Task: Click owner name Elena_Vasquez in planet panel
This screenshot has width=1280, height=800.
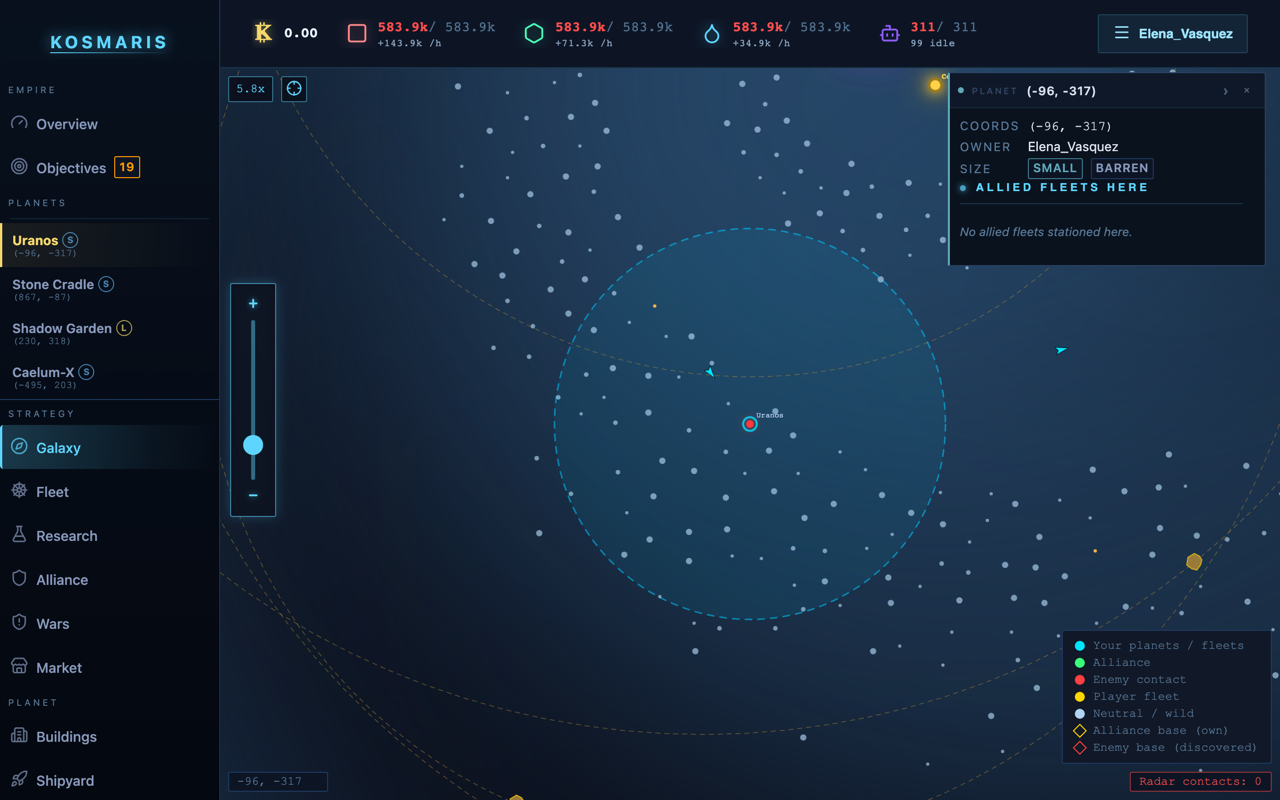Action: coord(1073,147)
